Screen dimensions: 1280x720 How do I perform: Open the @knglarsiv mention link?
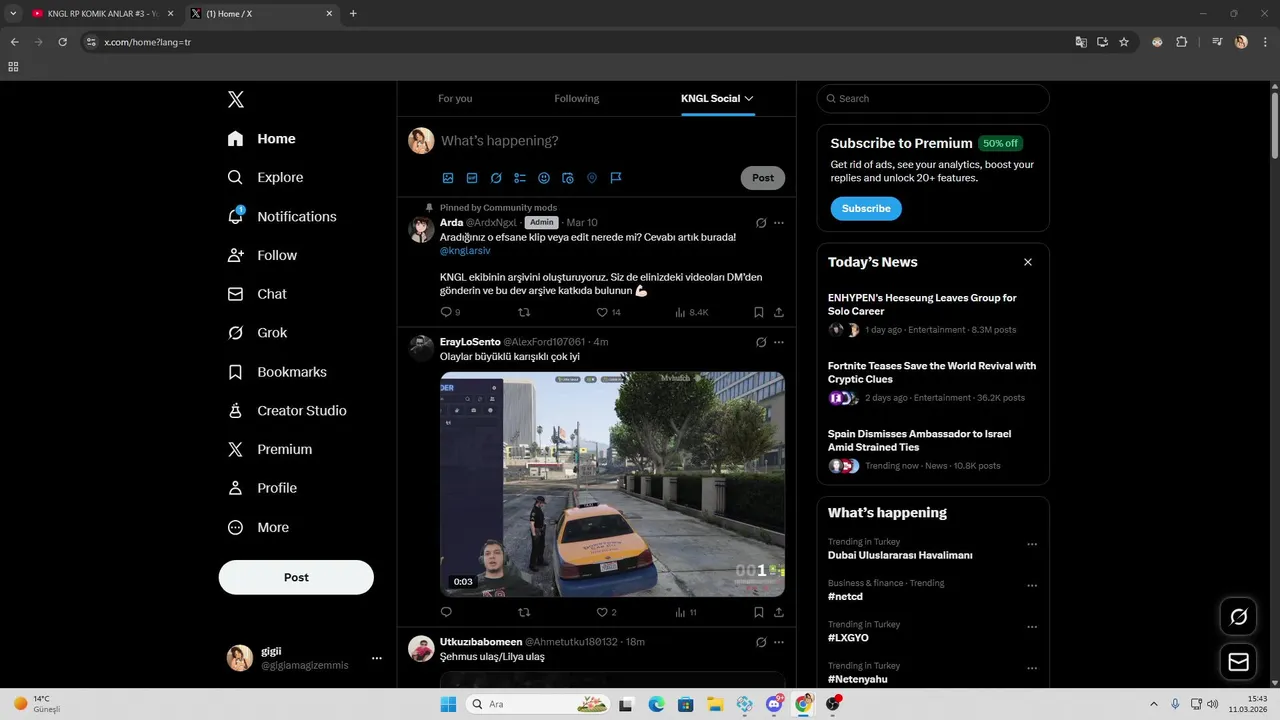click(465, 251)
